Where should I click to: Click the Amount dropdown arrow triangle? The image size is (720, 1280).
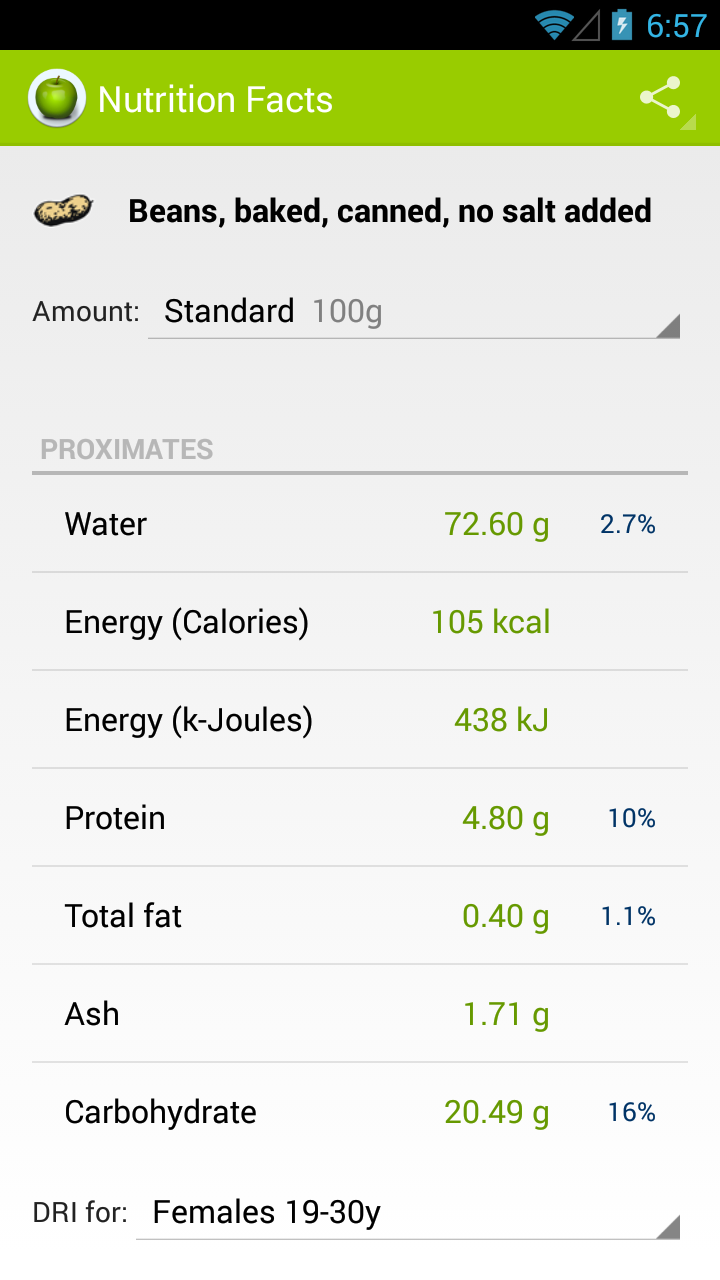point(668,326)
